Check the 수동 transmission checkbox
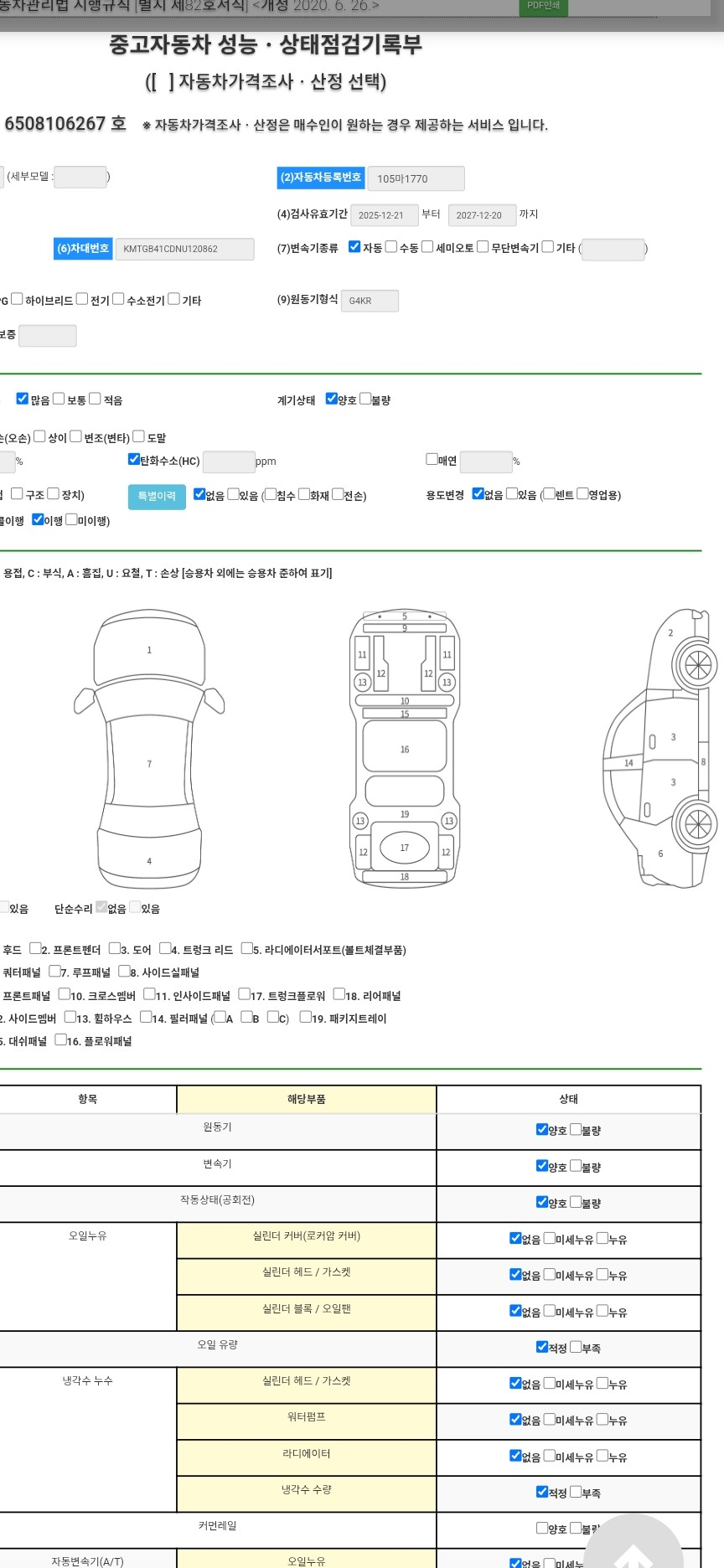724x1568 pixels. pos(391,246)
